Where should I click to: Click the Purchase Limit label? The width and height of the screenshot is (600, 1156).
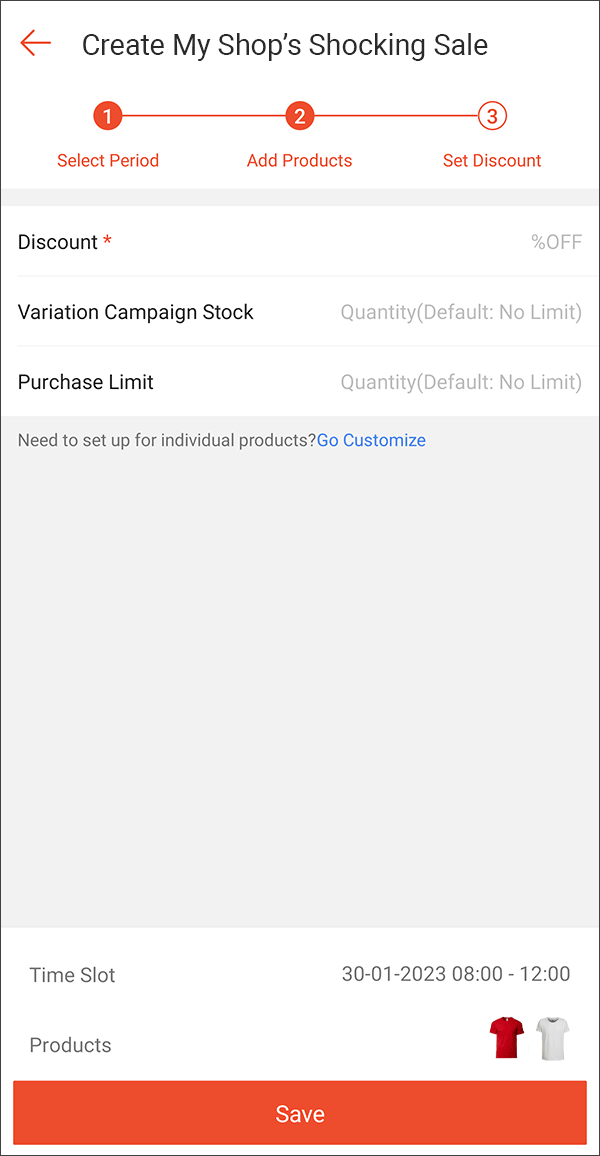86,382
